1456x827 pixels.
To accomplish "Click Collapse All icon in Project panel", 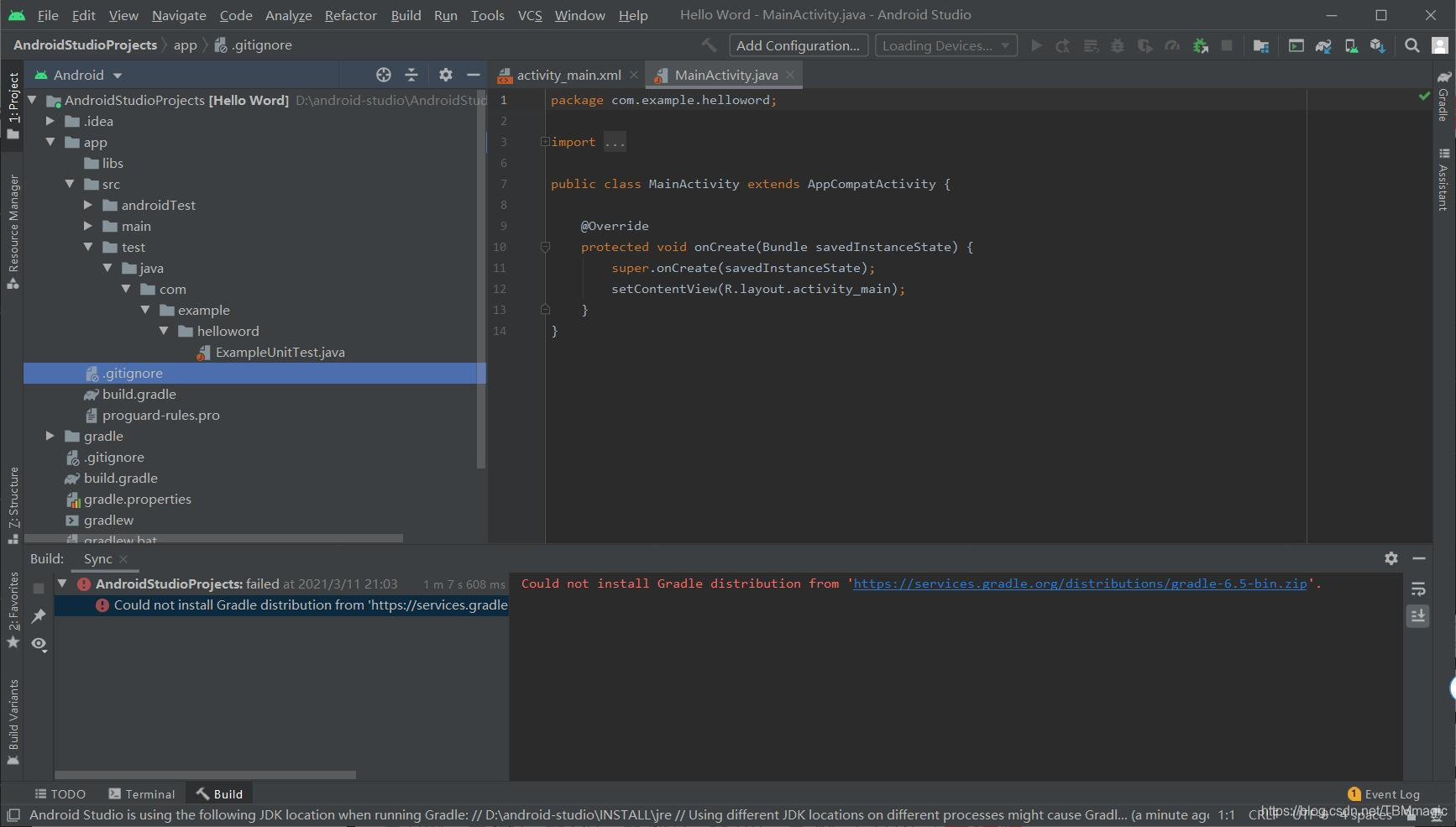I will [411, 75].
